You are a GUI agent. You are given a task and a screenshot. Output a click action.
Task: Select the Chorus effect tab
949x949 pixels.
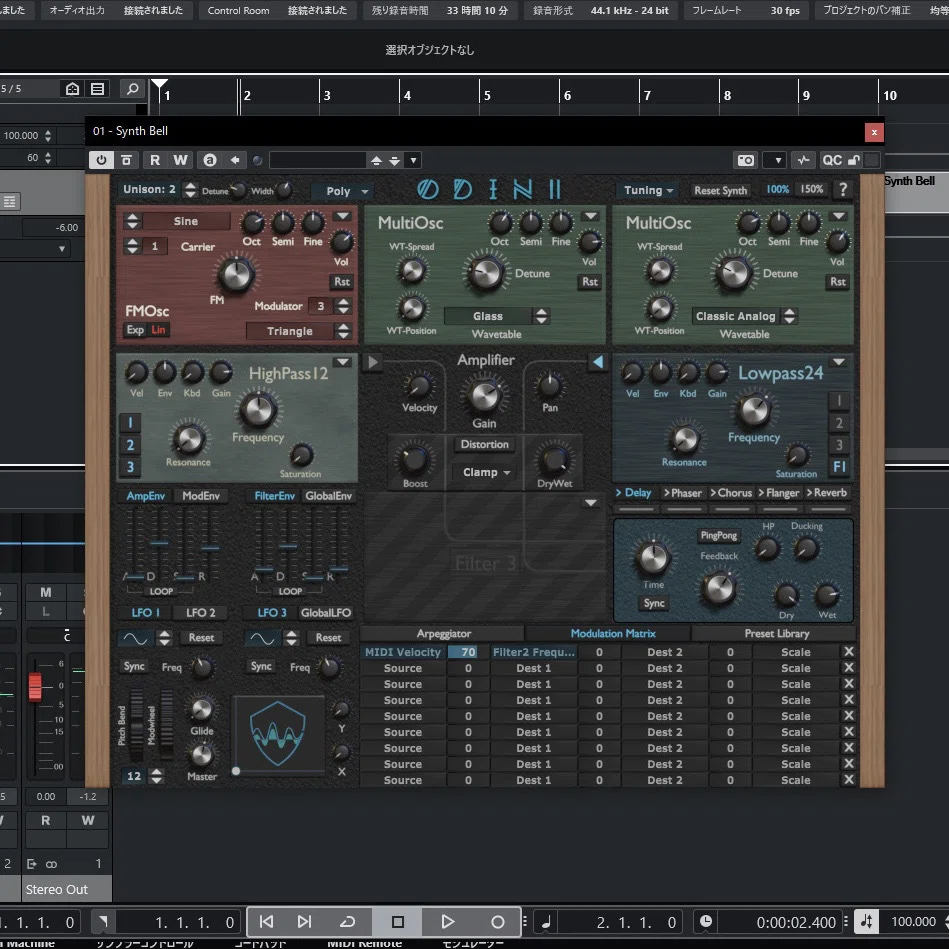click(x=731, y=493)
